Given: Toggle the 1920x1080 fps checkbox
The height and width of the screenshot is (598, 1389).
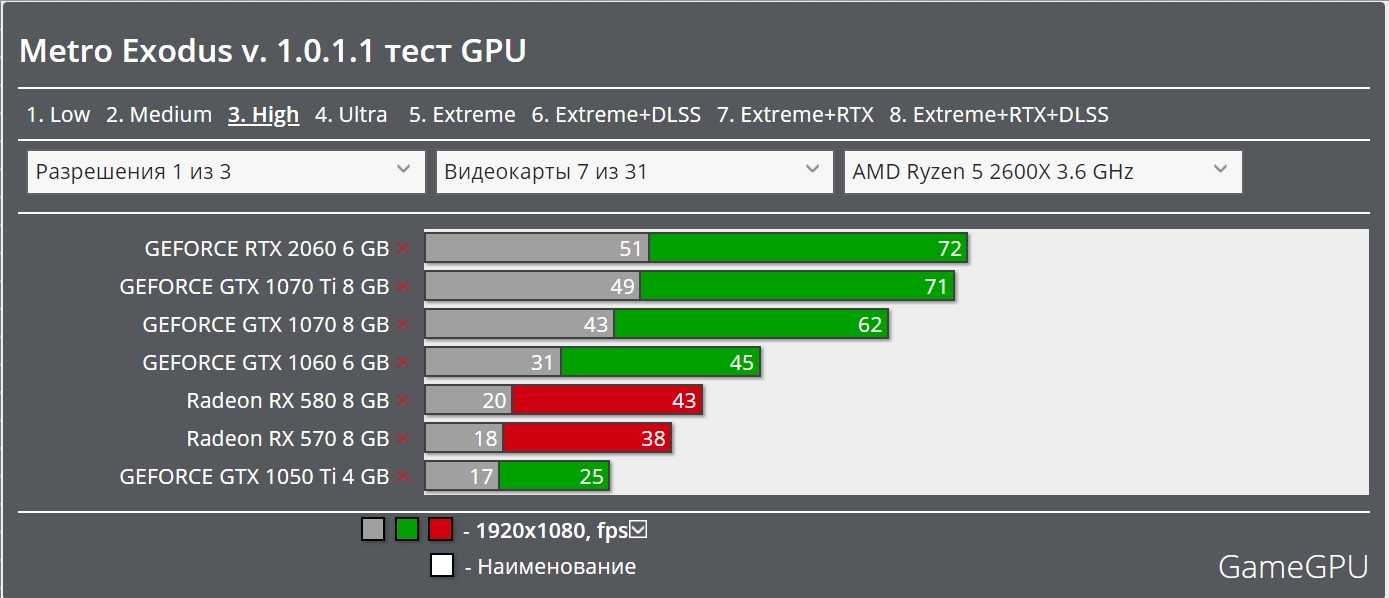Looking at the screenshot, I should [638, 529].
